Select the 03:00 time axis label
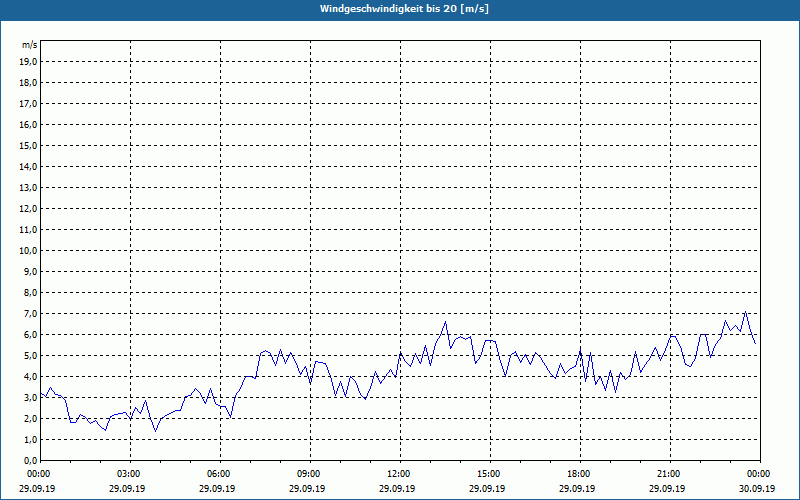 coord(130,474)
